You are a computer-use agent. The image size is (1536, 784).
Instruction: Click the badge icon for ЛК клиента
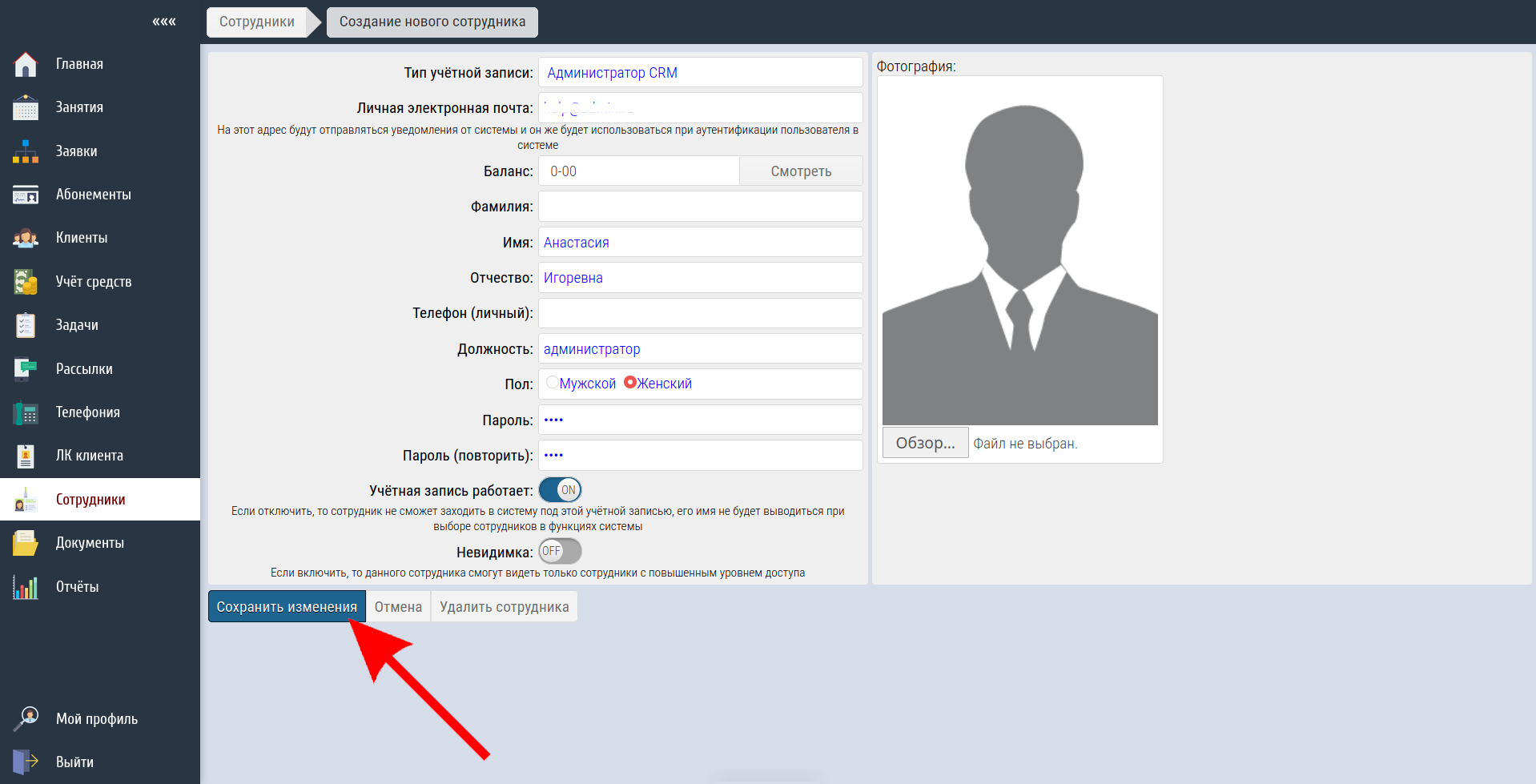26,456
